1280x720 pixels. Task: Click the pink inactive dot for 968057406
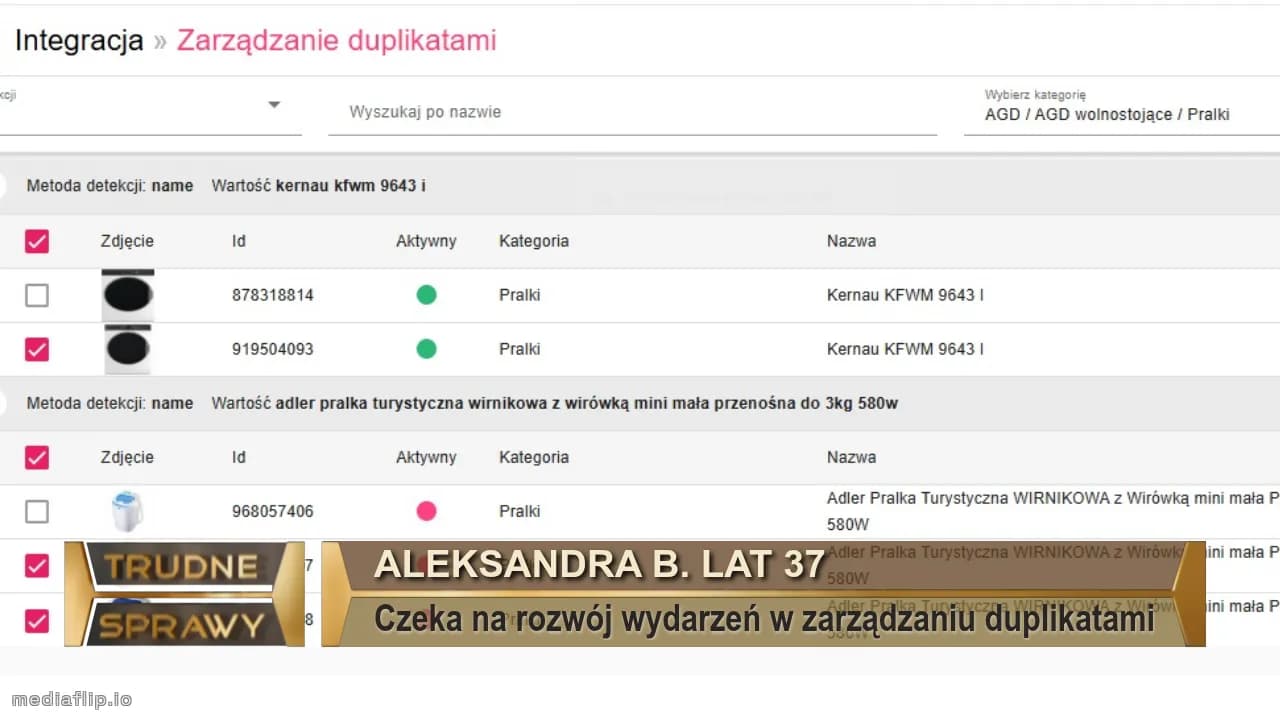tap(426, 511)
